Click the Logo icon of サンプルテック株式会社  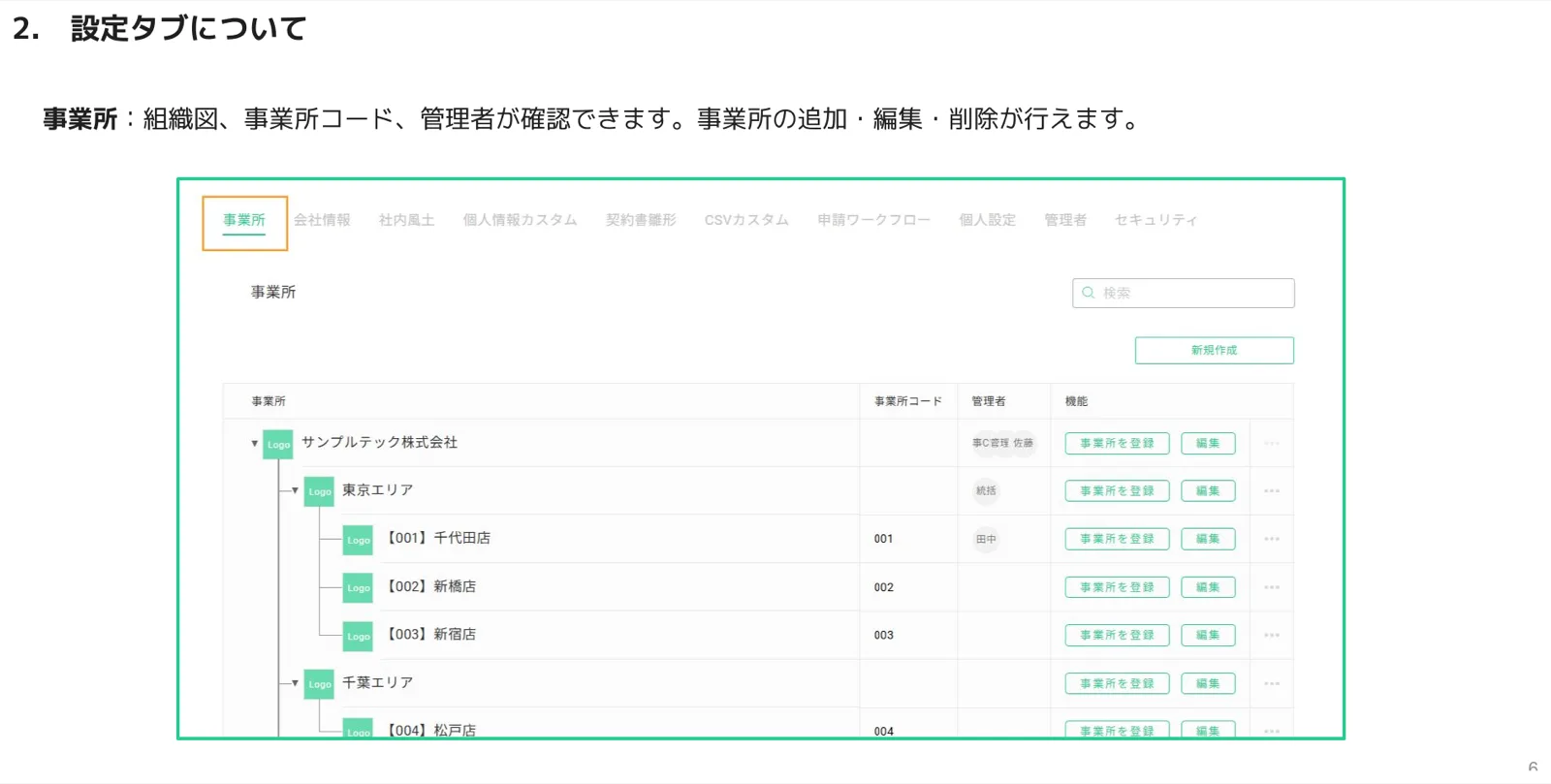point(278,444)
